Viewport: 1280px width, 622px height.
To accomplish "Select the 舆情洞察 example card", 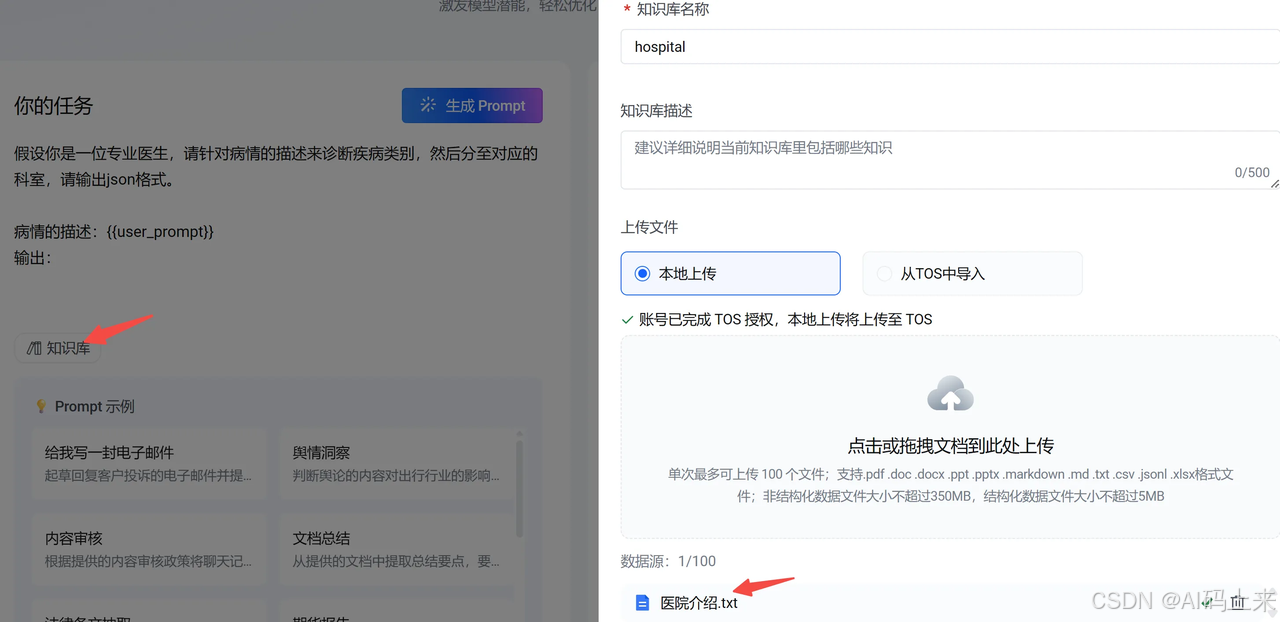I will click(x=396, y=464).
